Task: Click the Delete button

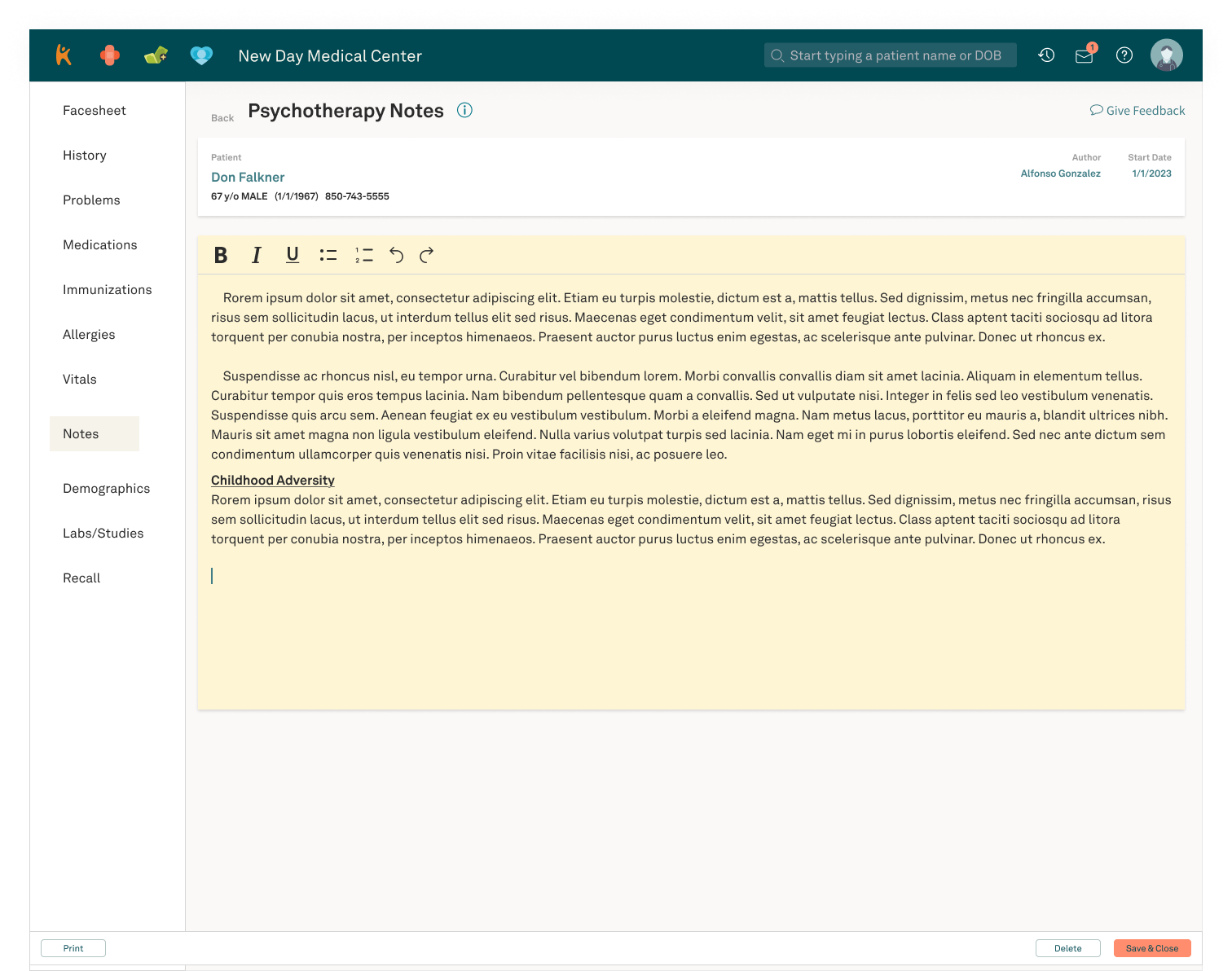Action: [1067, 948]
